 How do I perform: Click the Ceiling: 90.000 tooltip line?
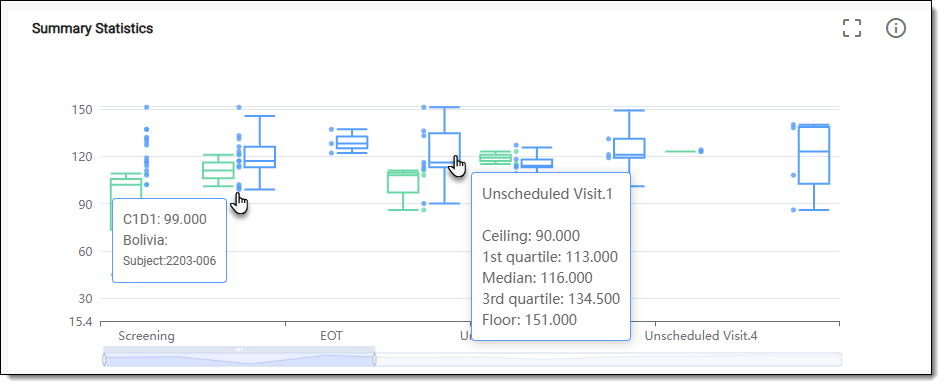tap(530, 236)
